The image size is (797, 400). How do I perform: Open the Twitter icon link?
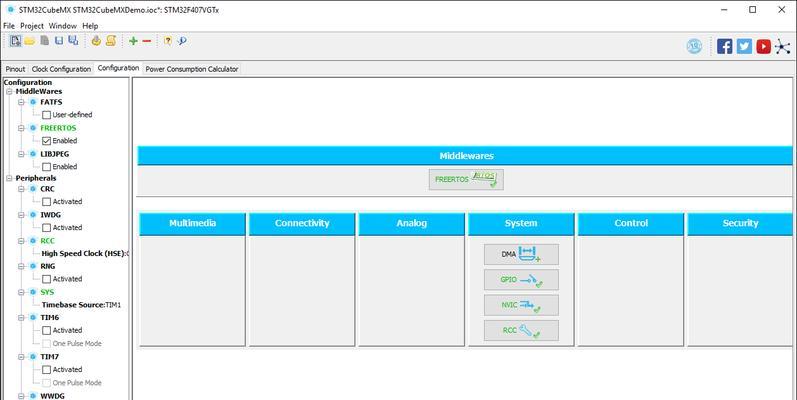click(x=744, y=46)
